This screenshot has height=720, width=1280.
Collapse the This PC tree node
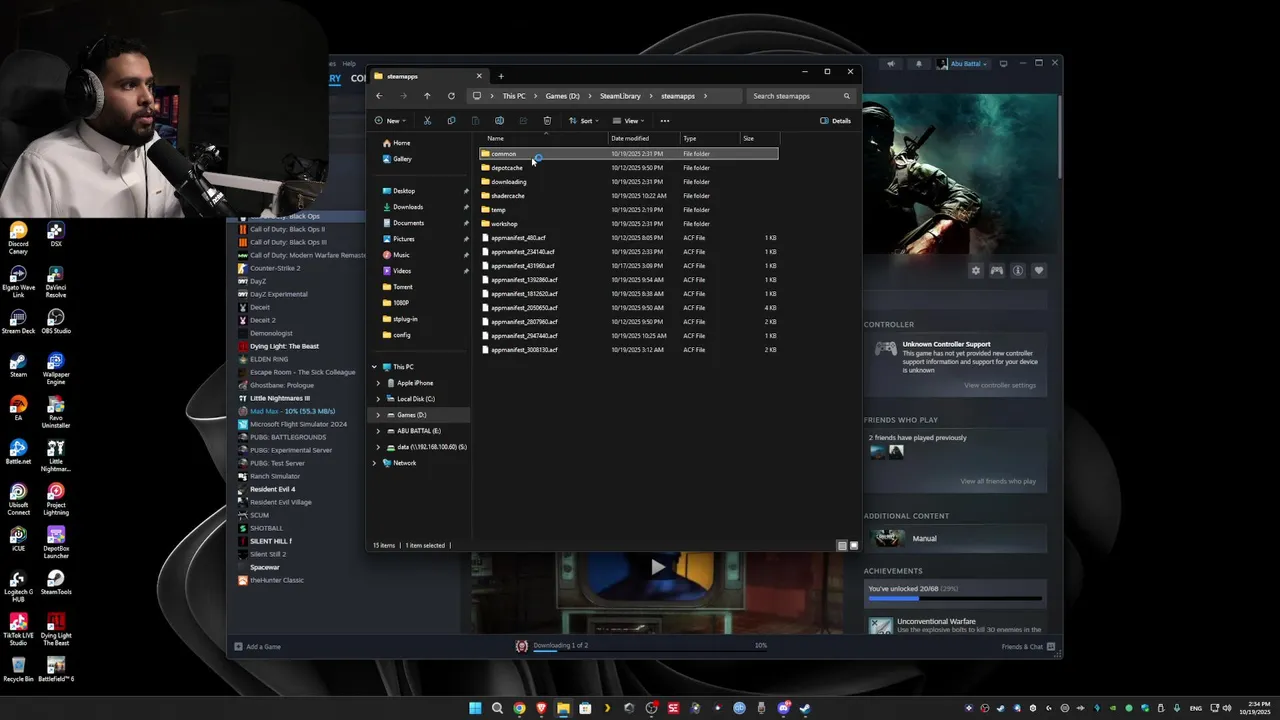pyautogui.click(x=374, y=367)
